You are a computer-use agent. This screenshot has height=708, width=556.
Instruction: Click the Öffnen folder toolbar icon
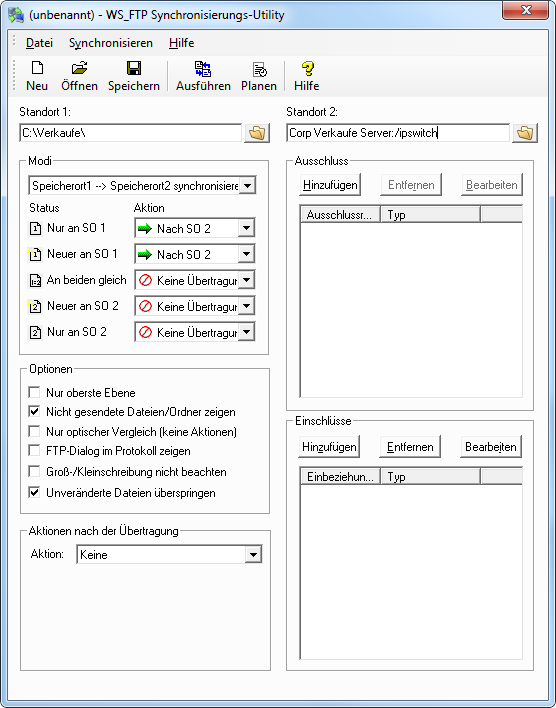(79, 68)
